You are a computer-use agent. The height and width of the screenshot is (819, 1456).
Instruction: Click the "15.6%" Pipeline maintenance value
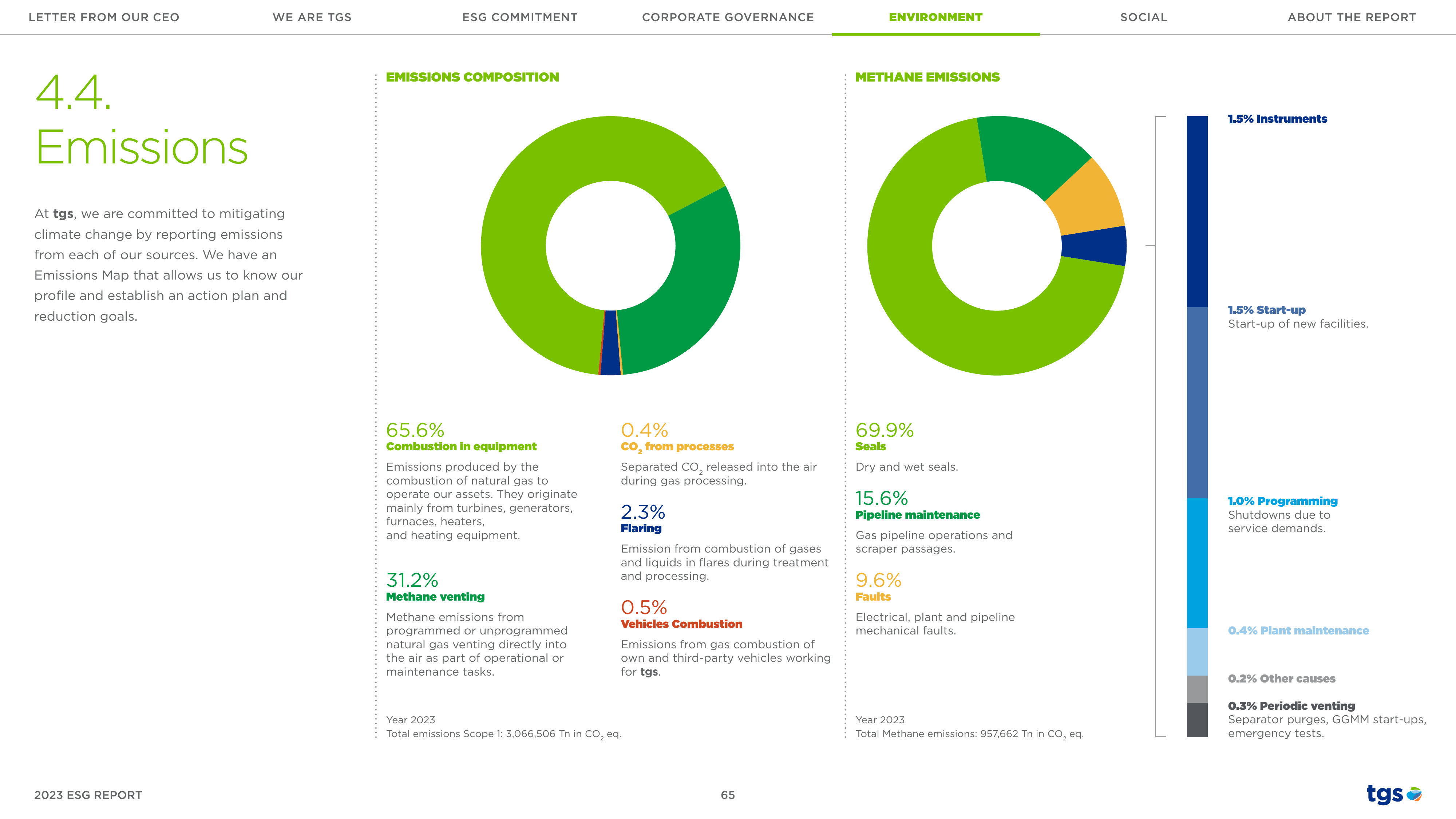tap(882, 499)
